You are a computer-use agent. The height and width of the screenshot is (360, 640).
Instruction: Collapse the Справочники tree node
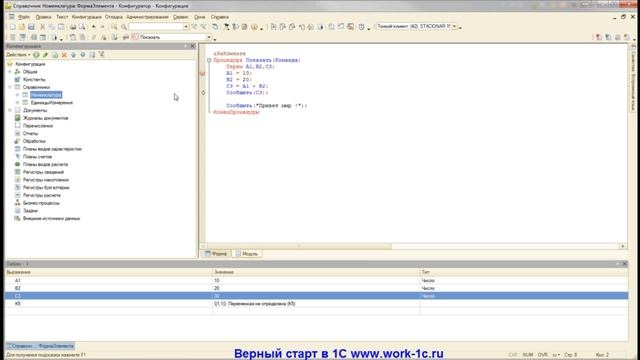(x=10, y=87)
